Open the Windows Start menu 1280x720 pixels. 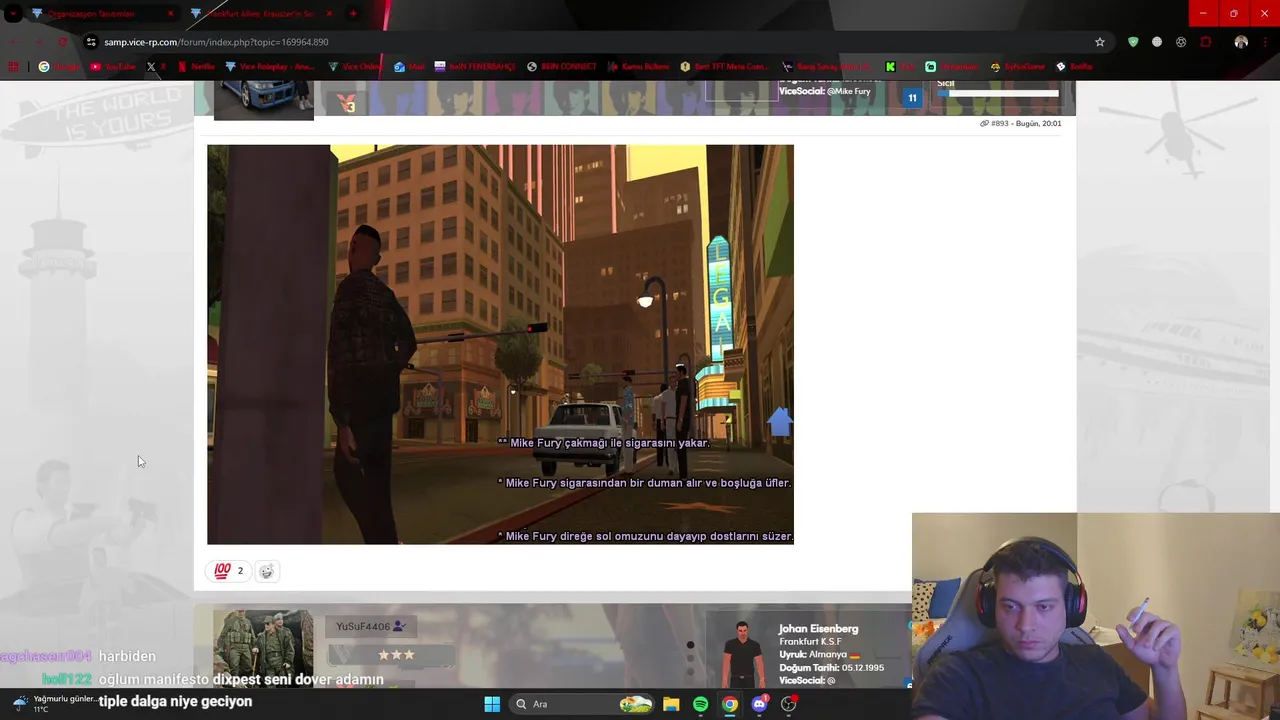[492, 704]
